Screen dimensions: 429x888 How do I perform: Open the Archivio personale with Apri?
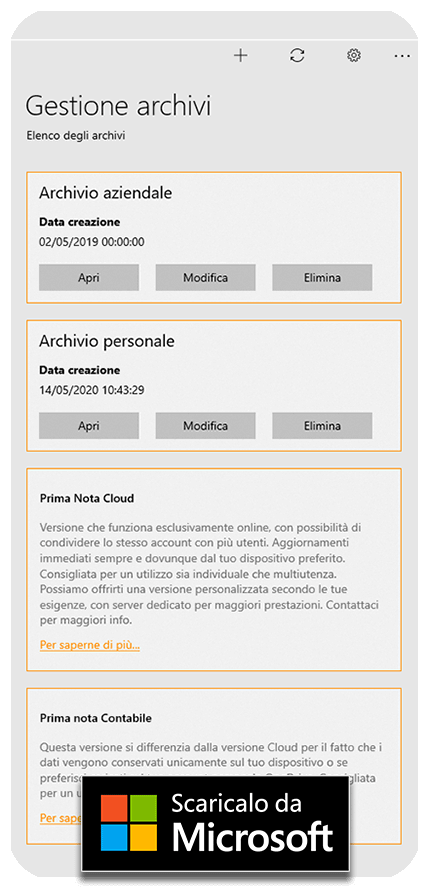pos(89,425)
